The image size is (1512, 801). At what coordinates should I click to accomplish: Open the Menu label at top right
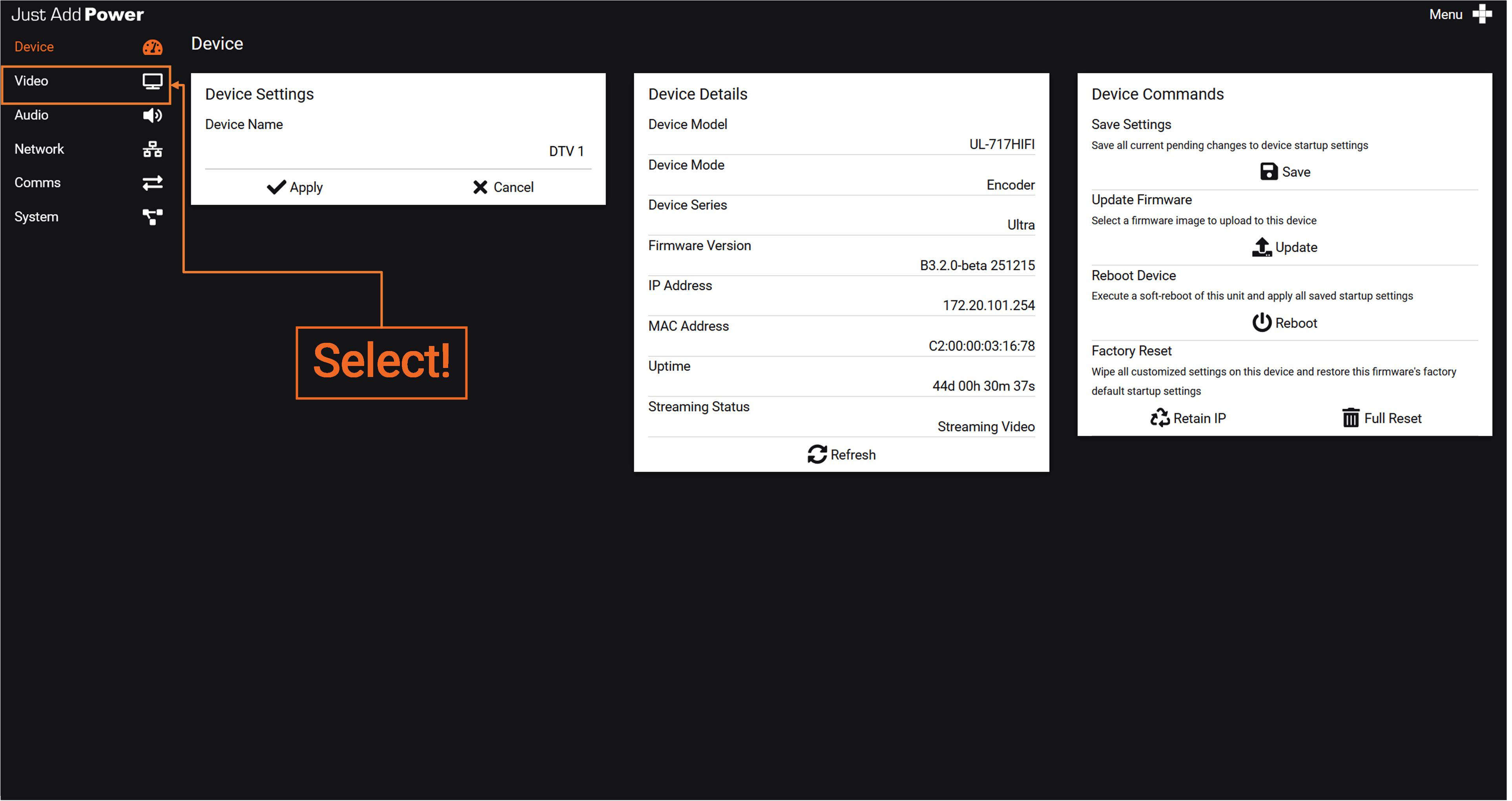pyautogui.click(x=1445, y=14)
